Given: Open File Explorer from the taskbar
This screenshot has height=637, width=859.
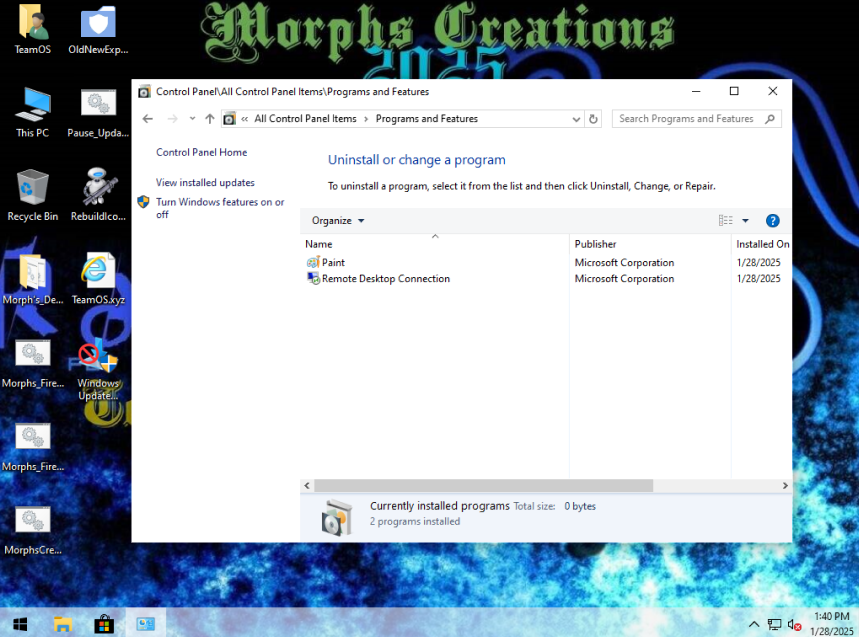Looking at the screenshot, I should [x=63, y=624].
